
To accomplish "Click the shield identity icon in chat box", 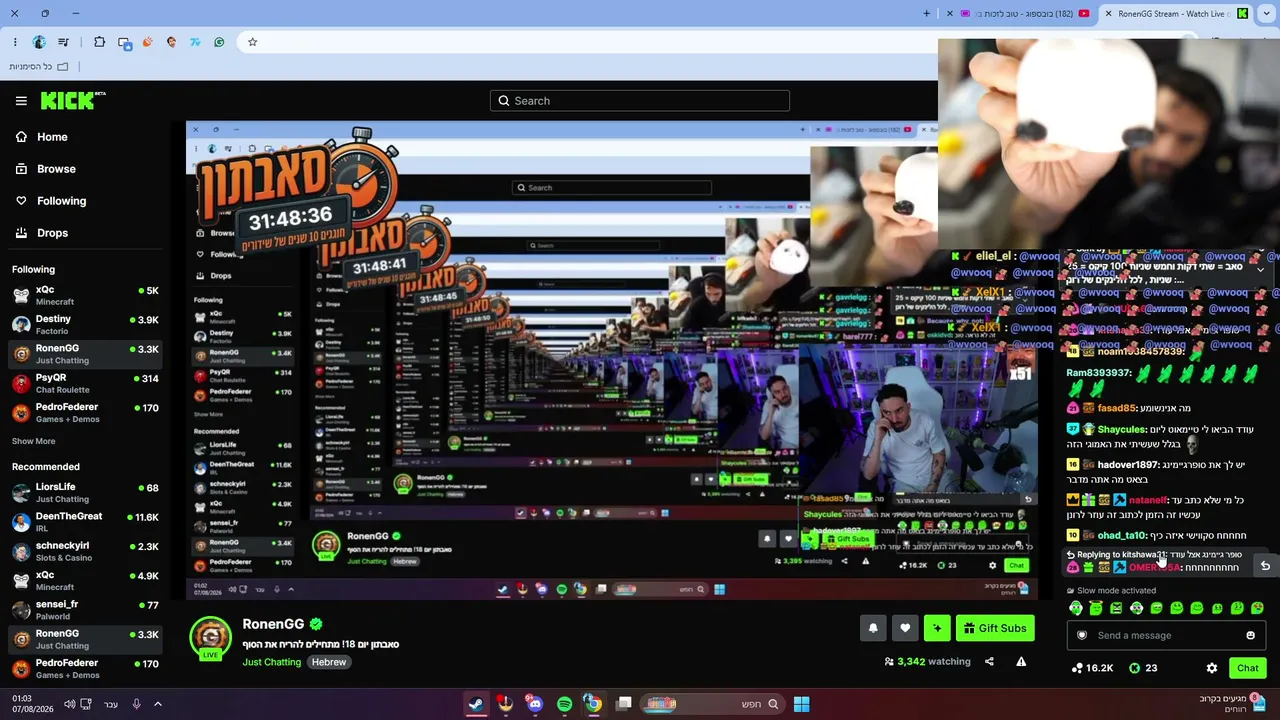I will click(1081, 635).
